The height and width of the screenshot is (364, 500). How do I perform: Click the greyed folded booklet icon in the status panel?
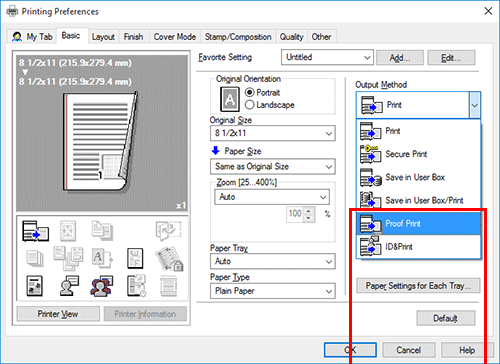169,230
